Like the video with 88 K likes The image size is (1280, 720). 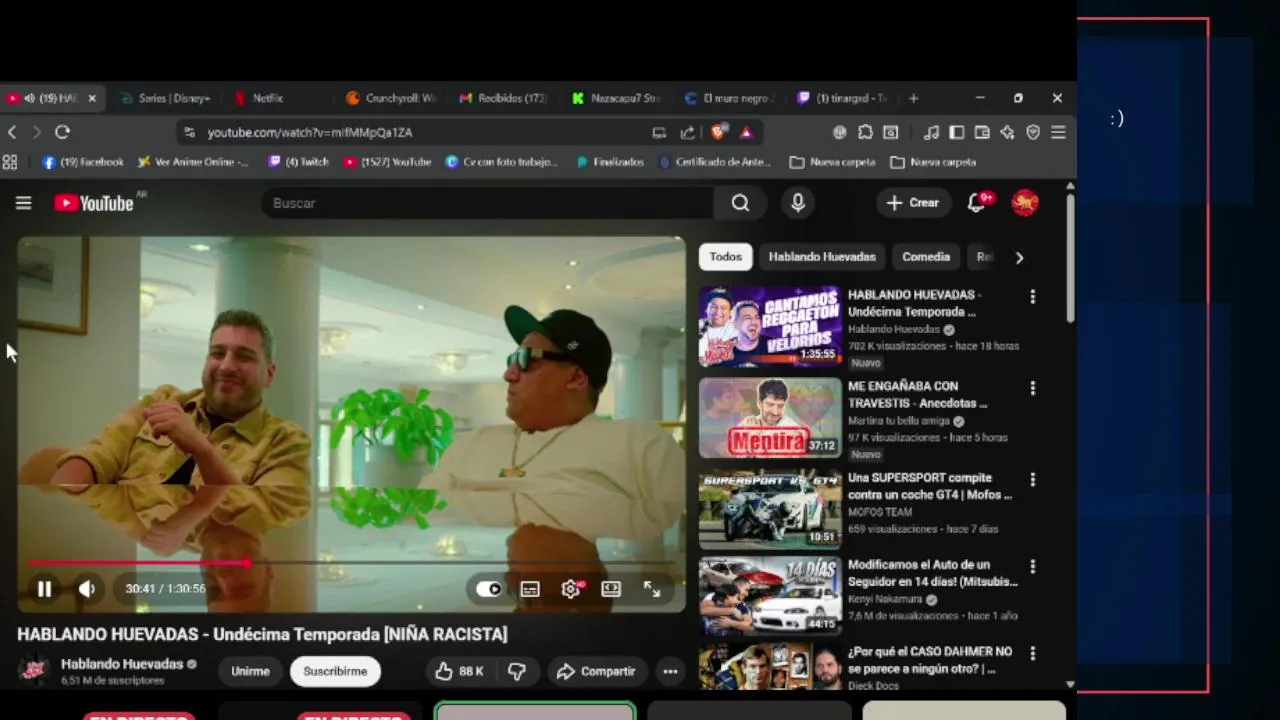point(460,671)
